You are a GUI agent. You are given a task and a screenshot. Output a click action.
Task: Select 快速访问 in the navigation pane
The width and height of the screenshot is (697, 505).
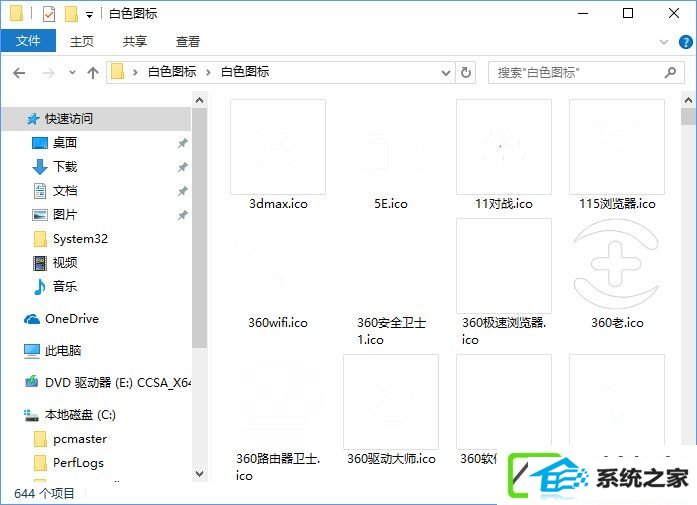tap(96, 119)
